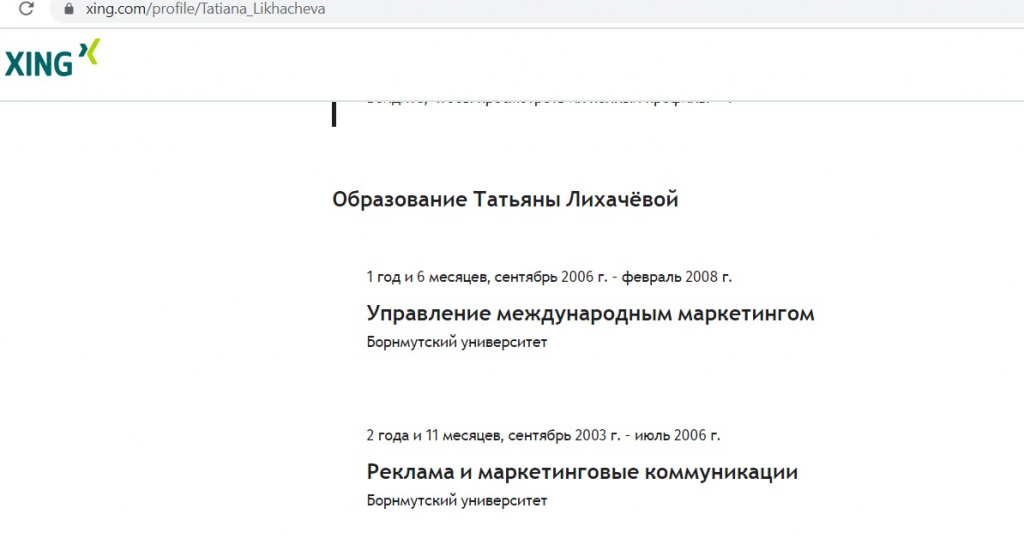This screenshot has width=1024, height=544.
Task: Click the padlock site security icon
Action: (x=69, y=9)
